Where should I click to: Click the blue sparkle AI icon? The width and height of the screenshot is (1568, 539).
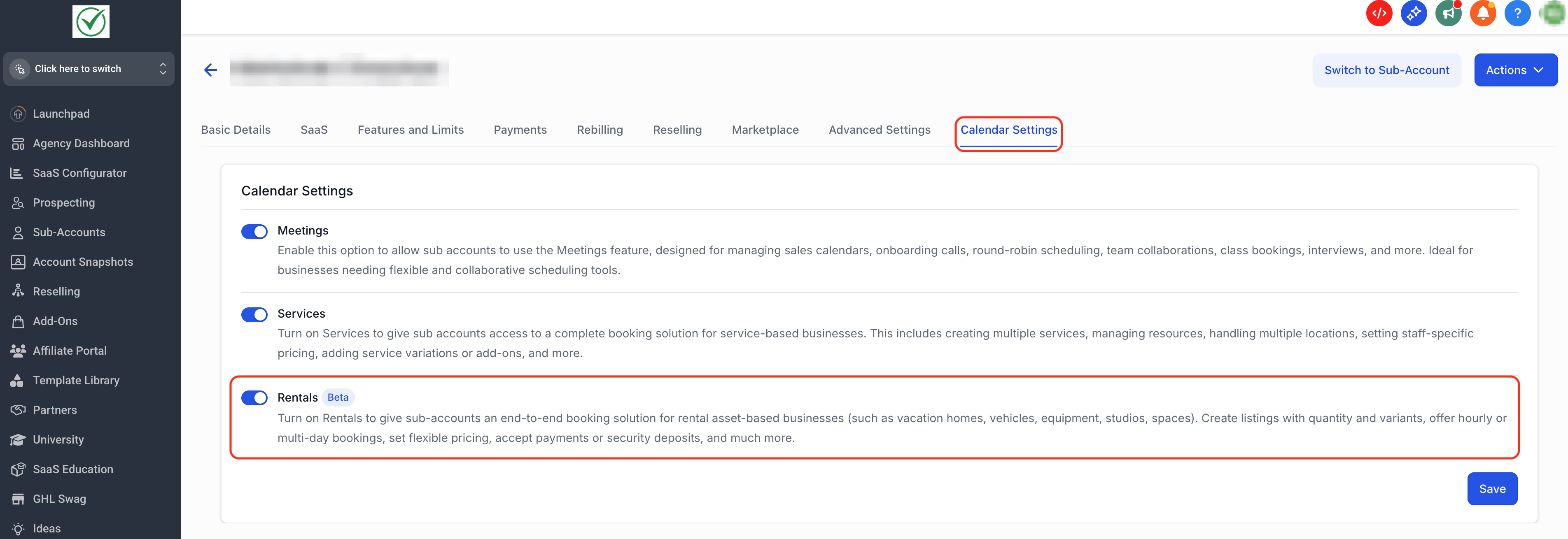coord(1414,14)
